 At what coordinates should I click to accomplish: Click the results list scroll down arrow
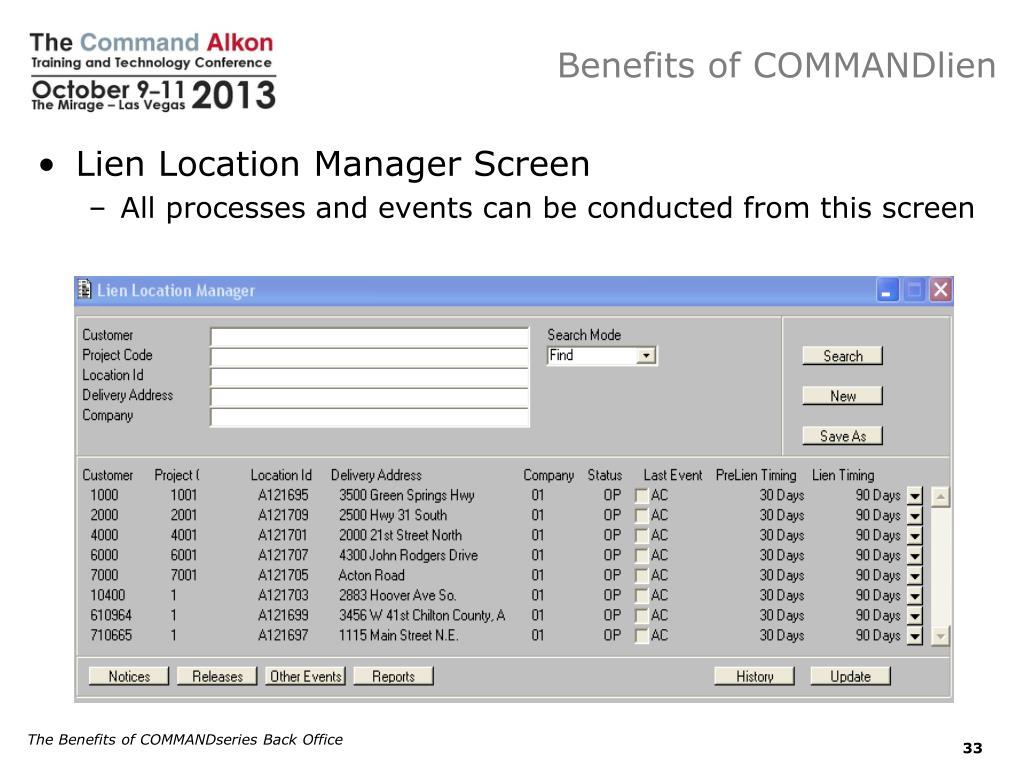coord(940,635)
